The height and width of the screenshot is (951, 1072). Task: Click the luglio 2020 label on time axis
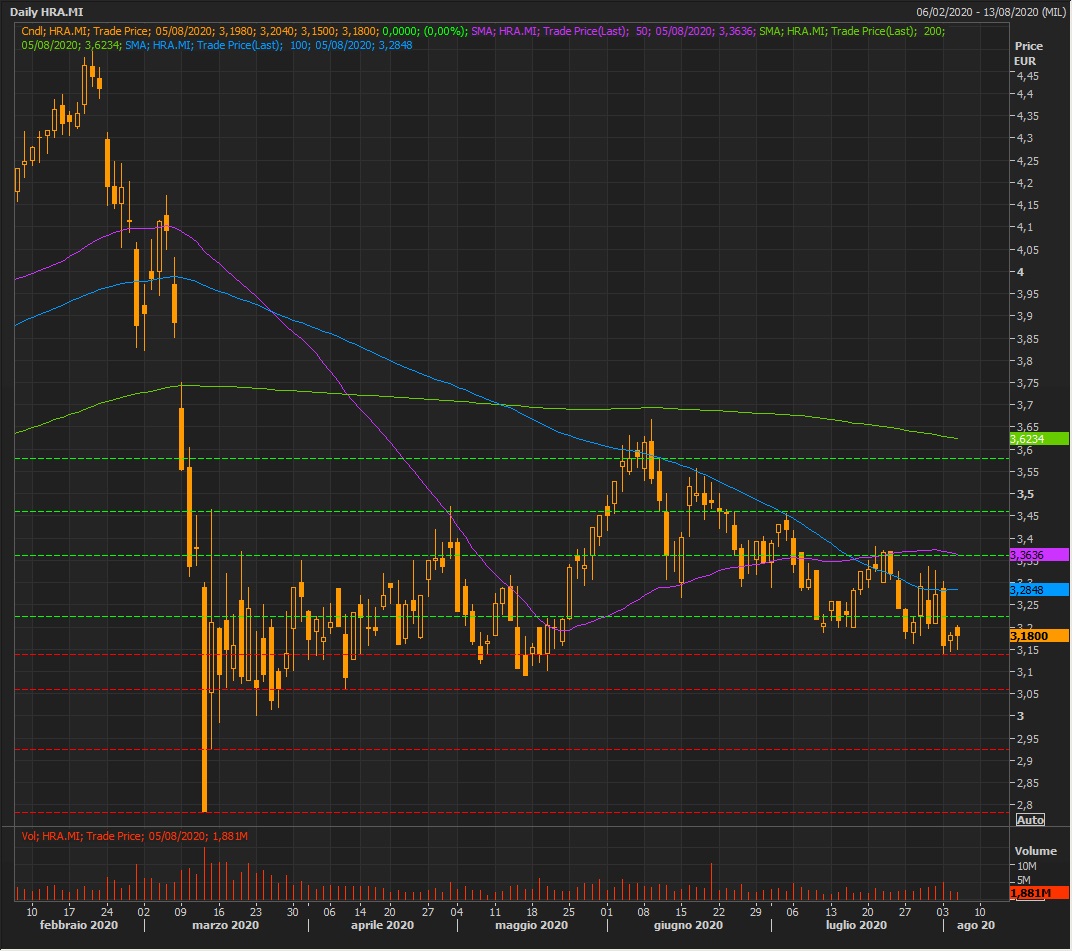click(x=856, y=927)
